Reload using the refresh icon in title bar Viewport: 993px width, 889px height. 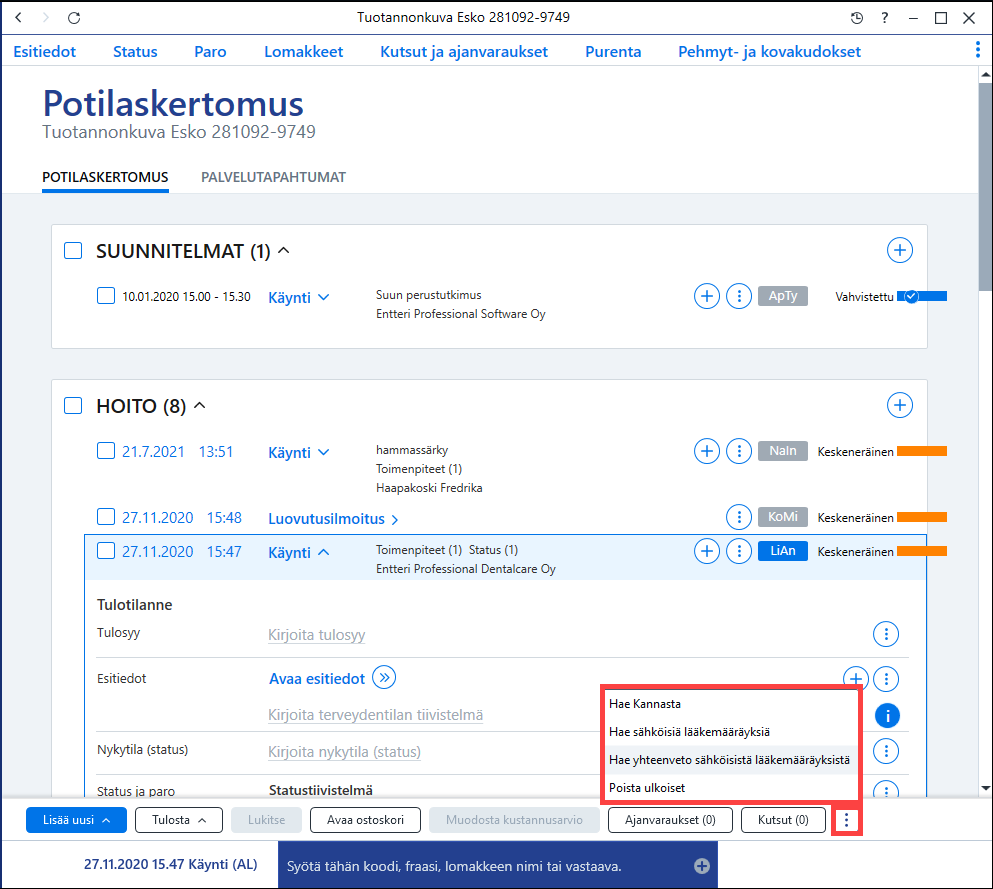coord(74,18)
